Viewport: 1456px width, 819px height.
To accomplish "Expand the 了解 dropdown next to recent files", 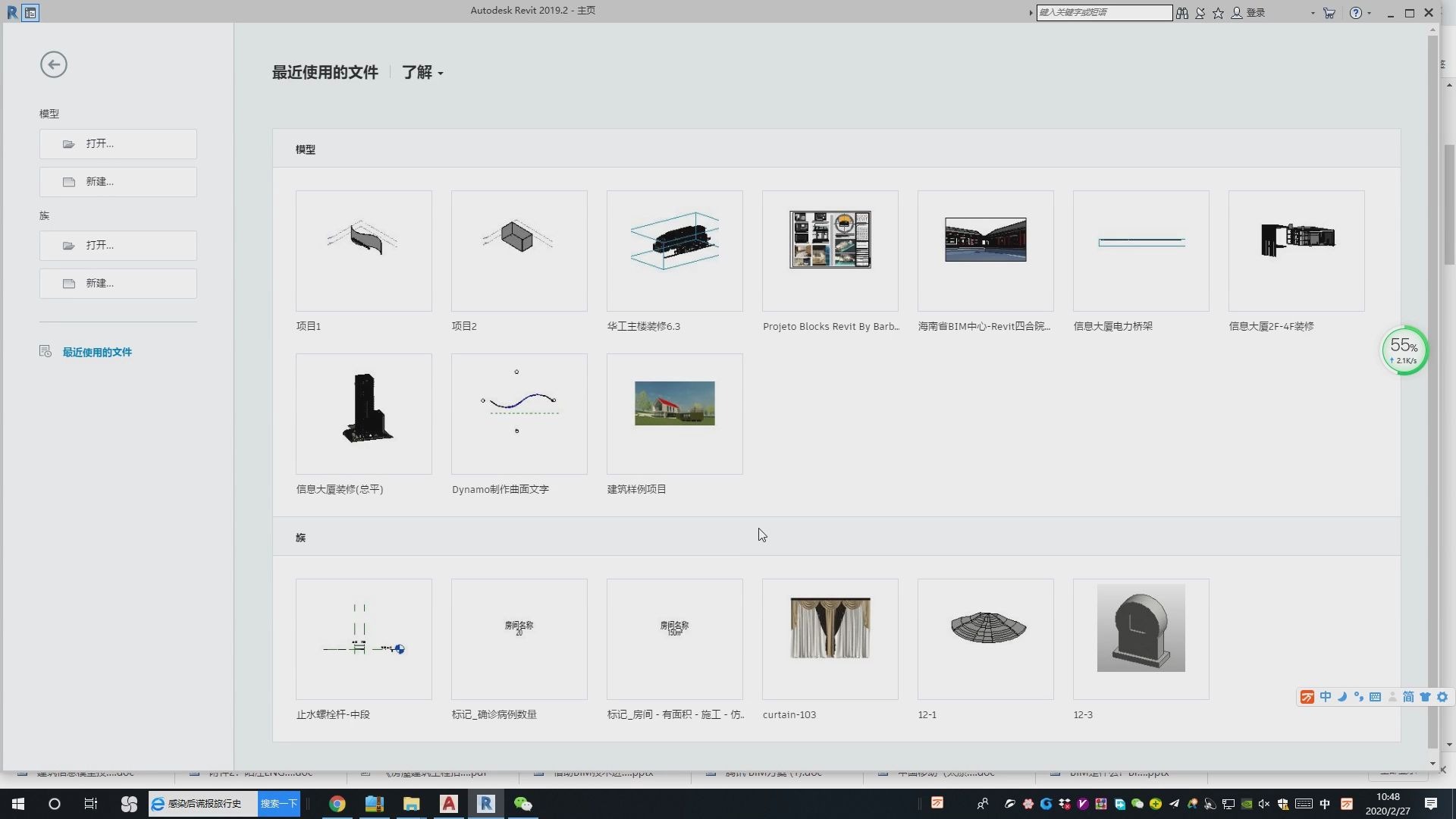I will [437, 73].
